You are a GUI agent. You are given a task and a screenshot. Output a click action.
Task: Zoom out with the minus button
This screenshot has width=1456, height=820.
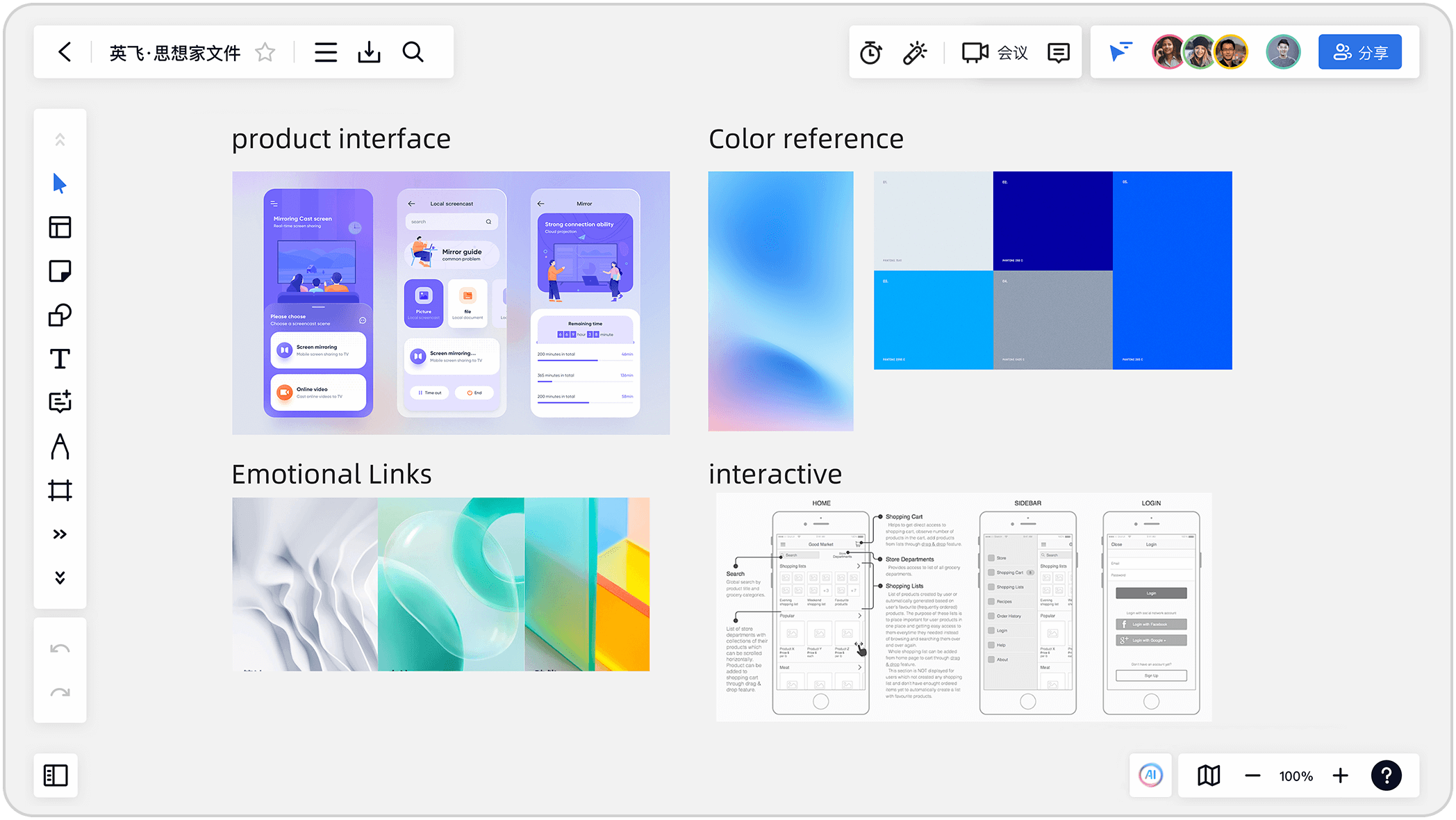click(1252, 776)
